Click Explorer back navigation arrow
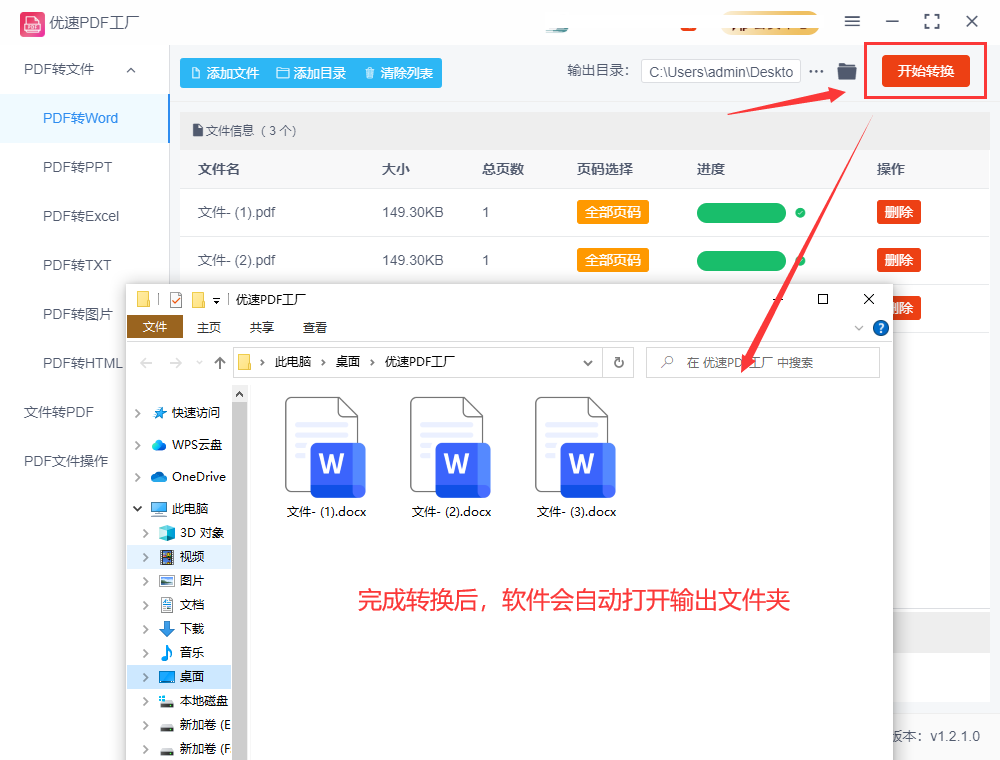1000x760 pixels. [146, 363]
